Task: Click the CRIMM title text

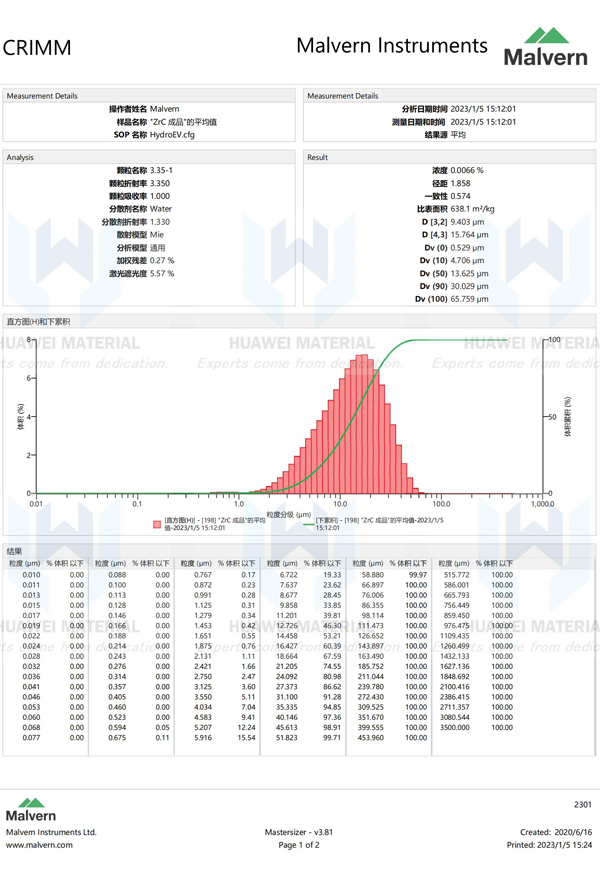Action: [37, 47]
